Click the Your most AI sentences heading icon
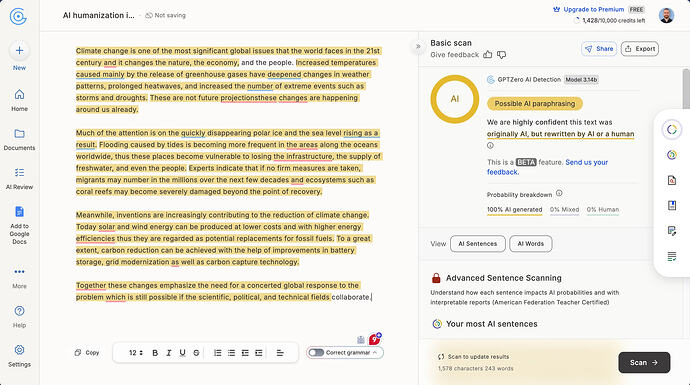The height and width of the screenshot is (385, 690). coord(437,324)
